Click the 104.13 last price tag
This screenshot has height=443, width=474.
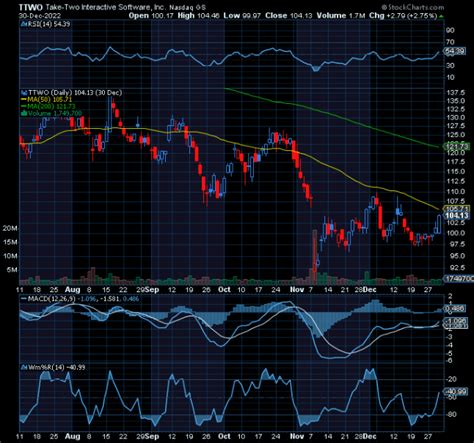tap(456, 215)
